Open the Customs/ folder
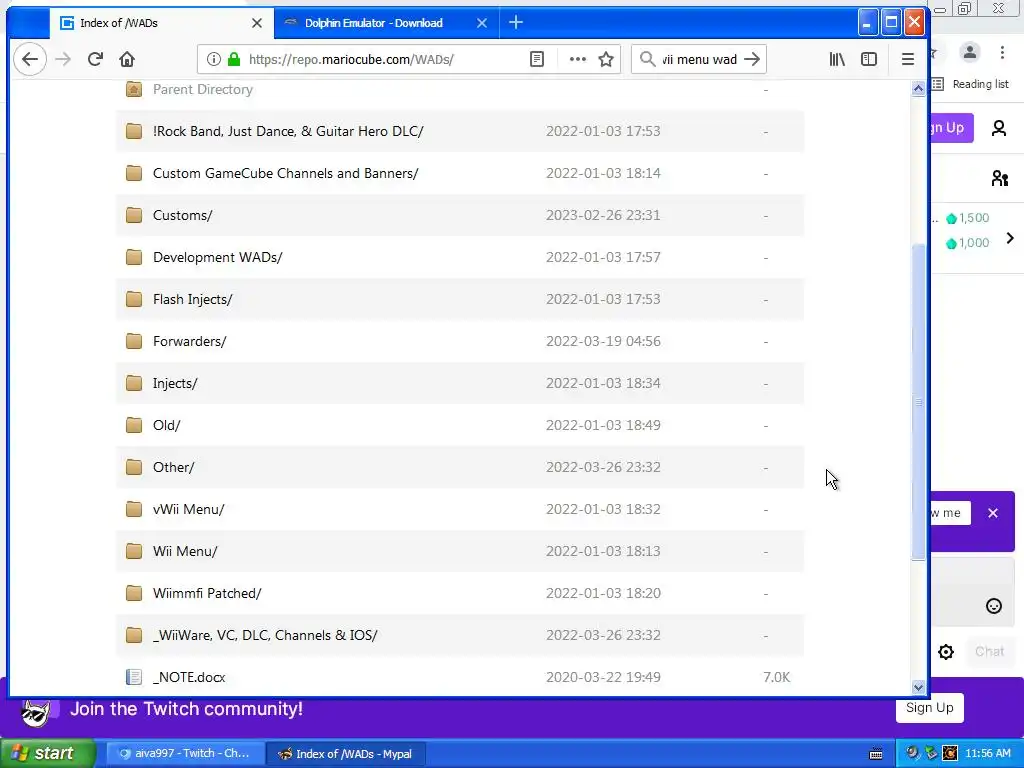The image size is (1024, 768). tap(182, 216)
